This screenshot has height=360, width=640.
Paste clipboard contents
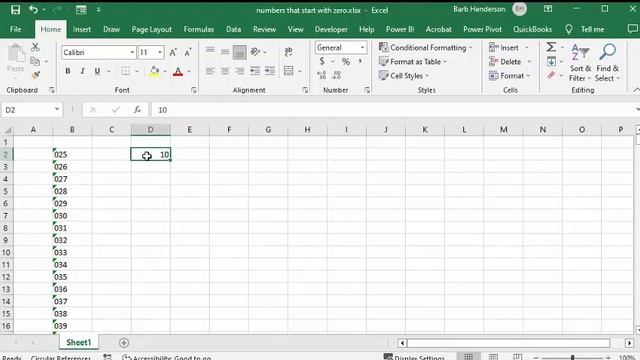coord(16,58)
